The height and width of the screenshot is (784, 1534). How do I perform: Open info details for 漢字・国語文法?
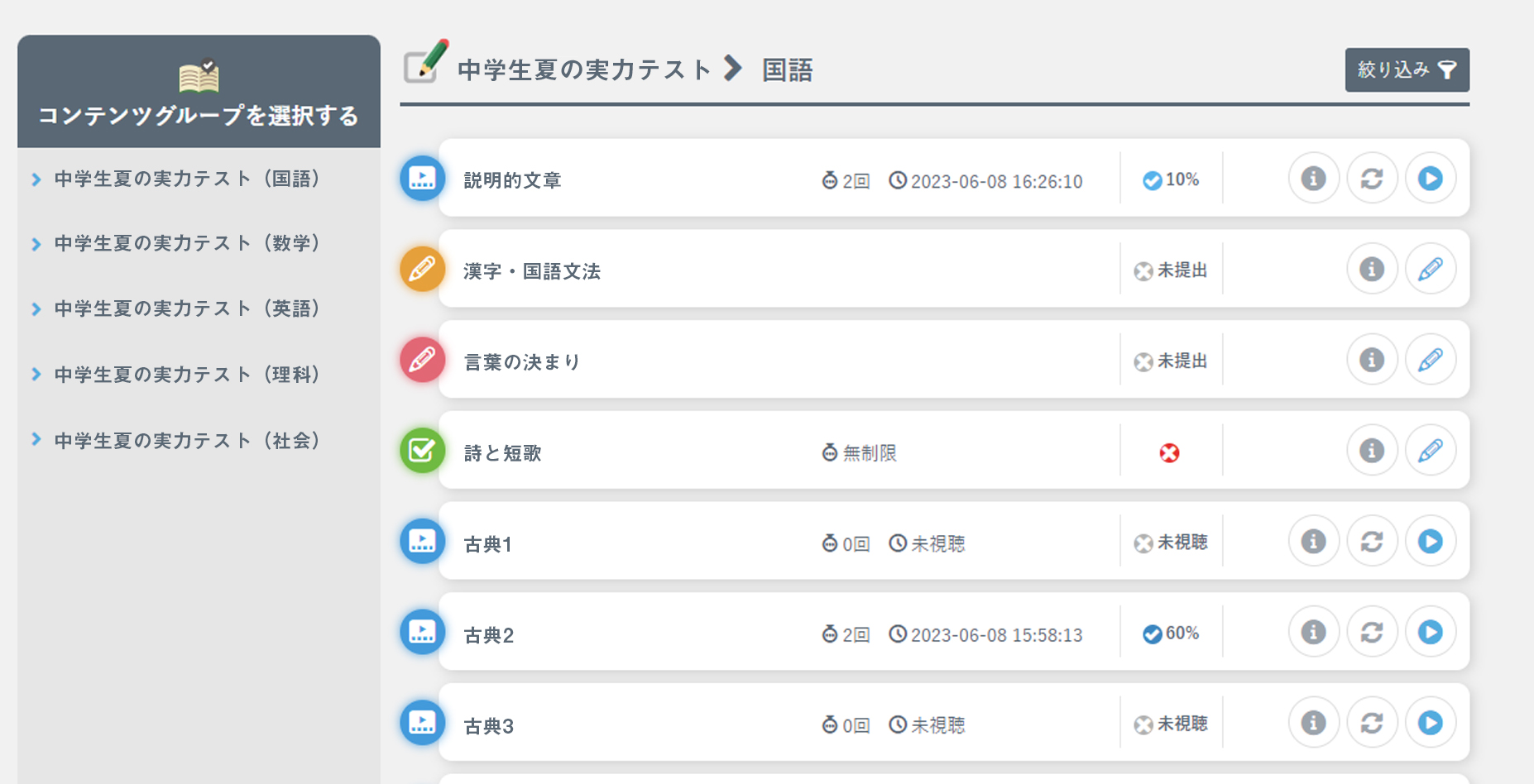point(1372,269)
